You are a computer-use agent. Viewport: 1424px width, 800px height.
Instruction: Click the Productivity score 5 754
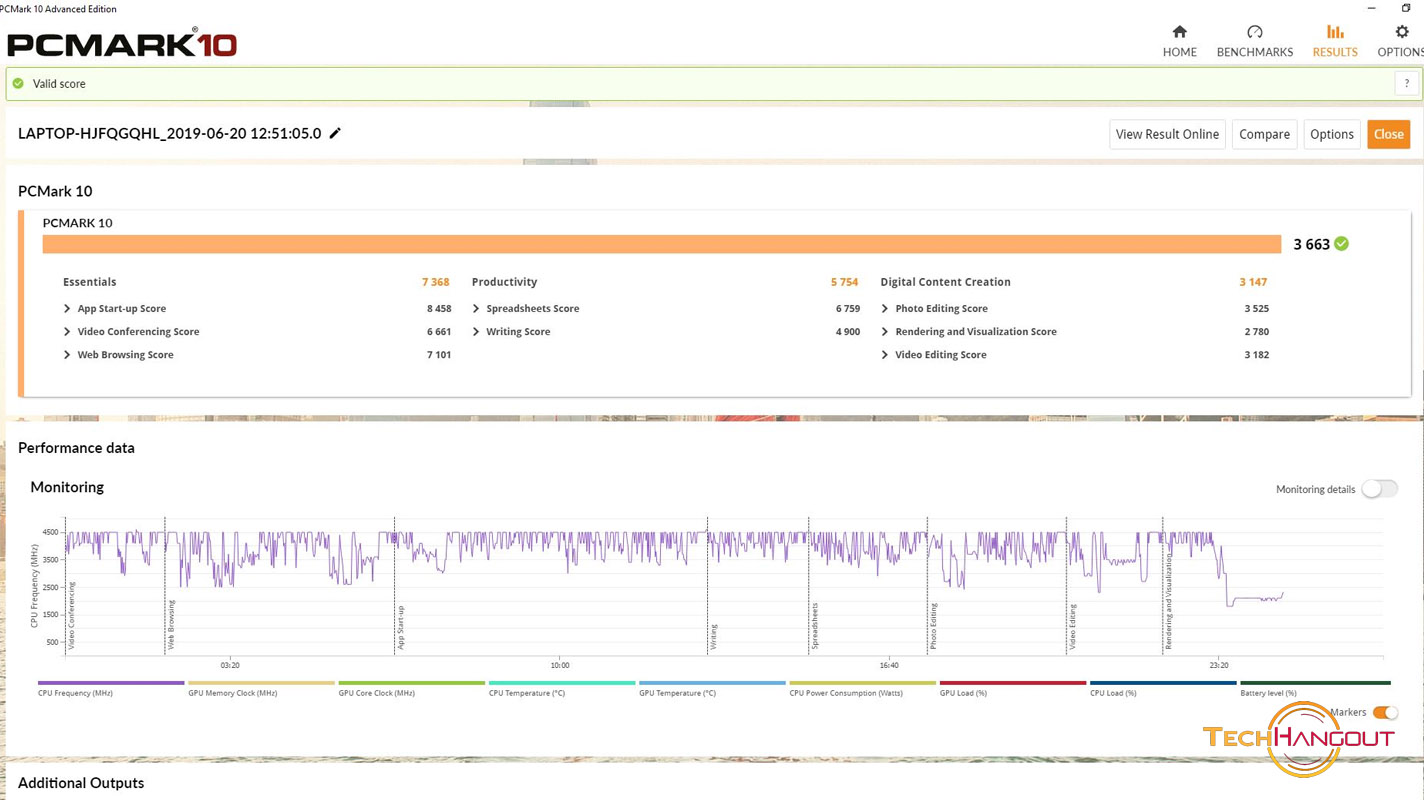[x=844, y=282]
